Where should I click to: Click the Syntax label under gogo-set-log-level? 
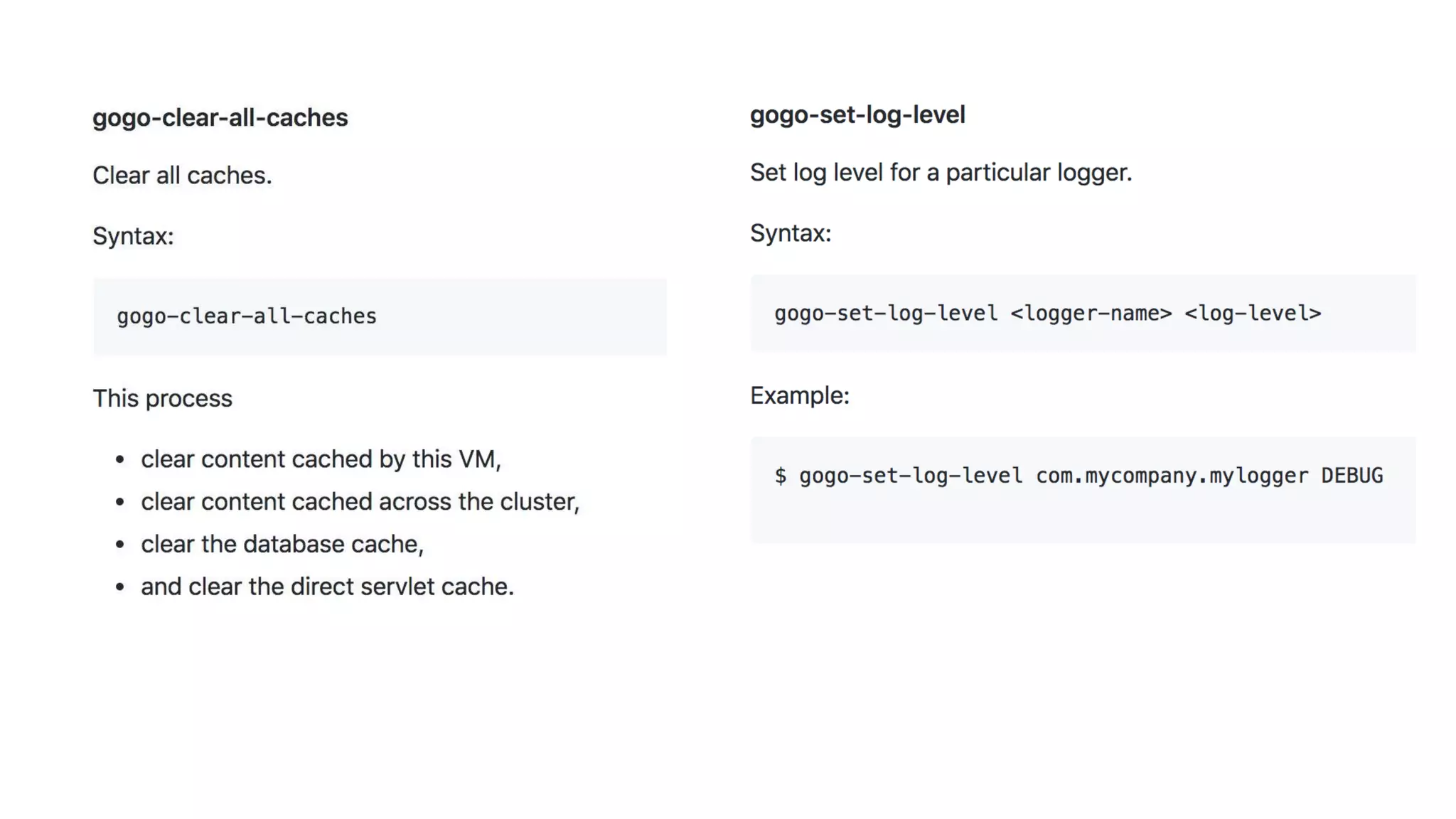click(791, 233)
